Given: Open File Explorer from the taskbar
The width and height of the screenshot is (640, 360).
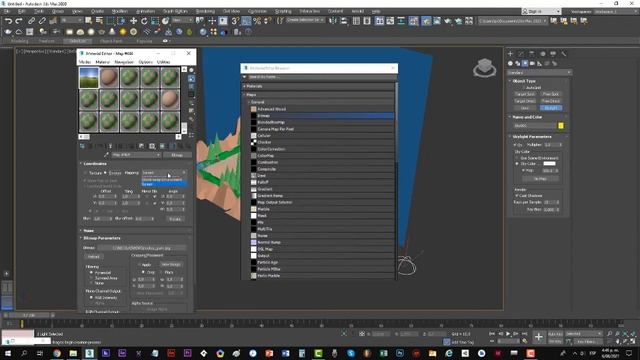Looking at the screenshot, I should tap(73, 353).
